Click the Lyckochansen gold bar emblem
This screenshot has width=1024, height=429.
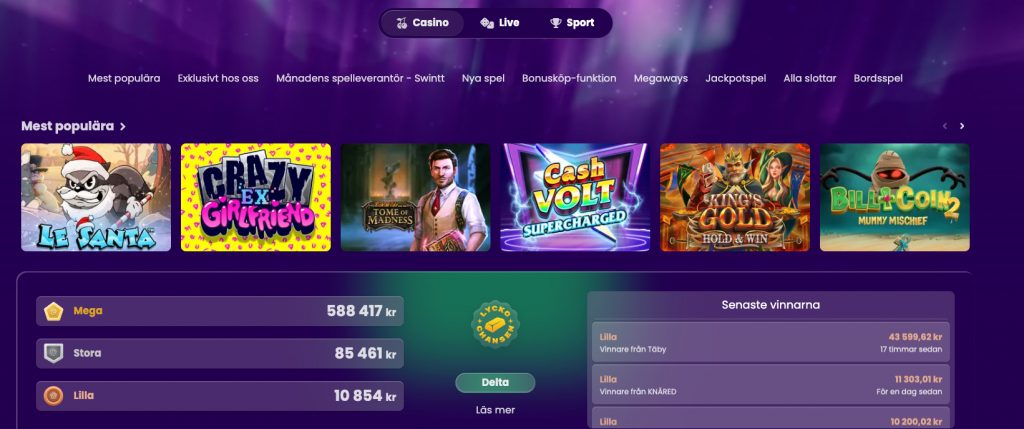(x=495, y=324)
